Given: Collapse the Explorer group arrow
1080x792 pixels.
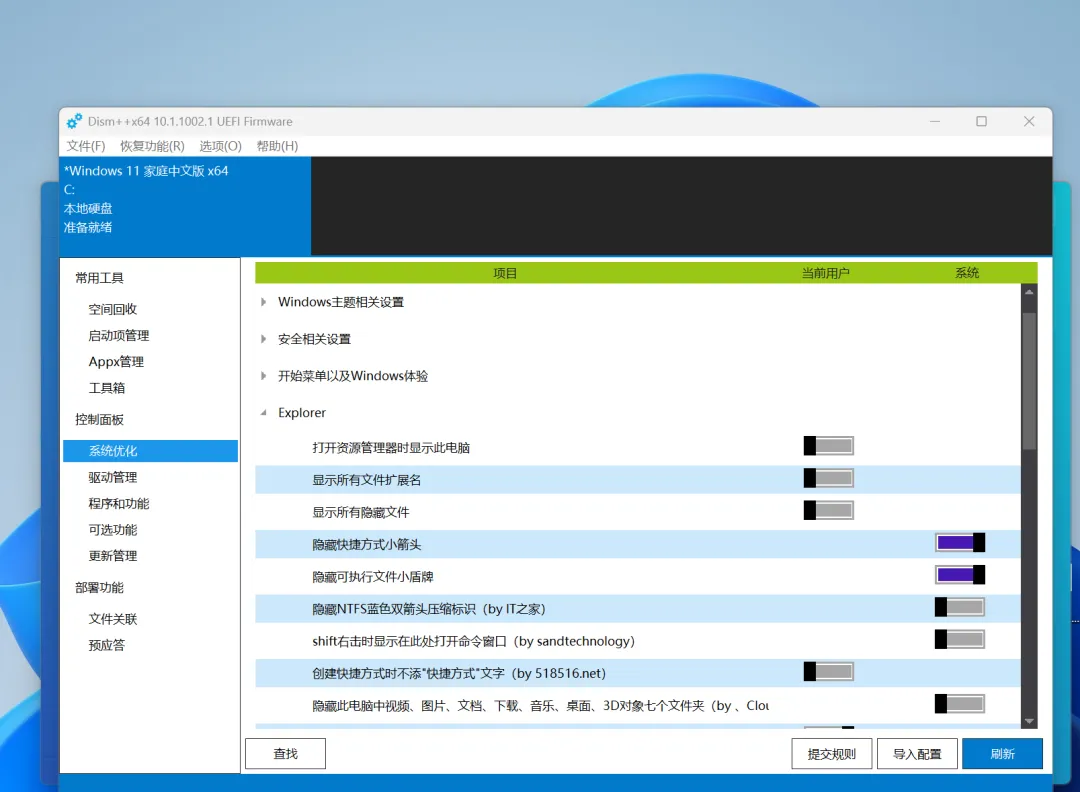Looking at the screenshot, I should coord(263,413).
